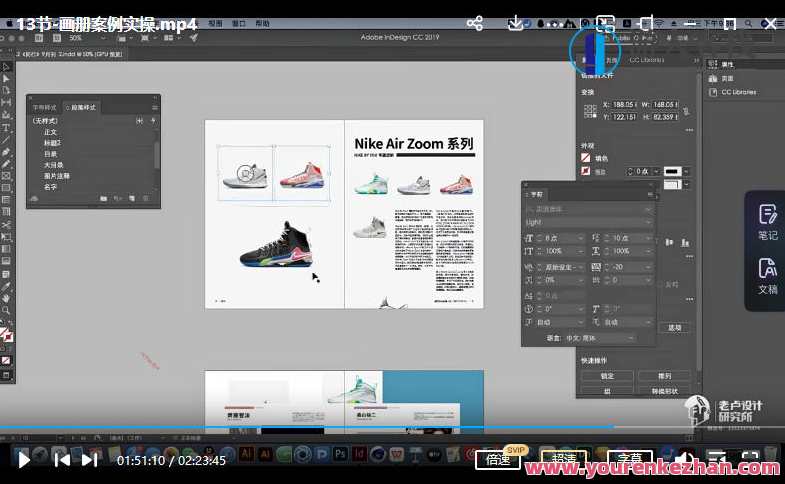Viewport: 785px width, 484px height.
Task: Open the 文稿 transcript side panel
Action: pos(767,275)
